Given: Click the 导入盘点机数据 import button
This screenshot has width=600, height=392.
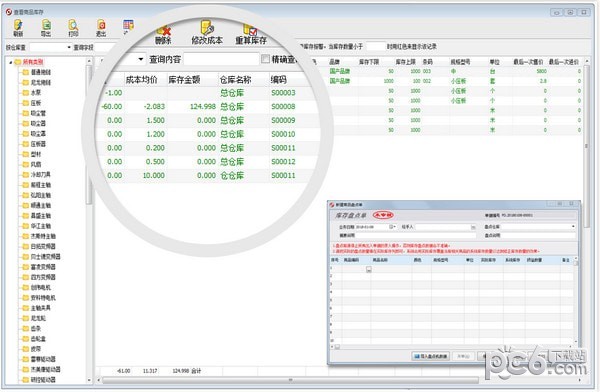Looking at the screenshot, I should (x=431, y=356).
